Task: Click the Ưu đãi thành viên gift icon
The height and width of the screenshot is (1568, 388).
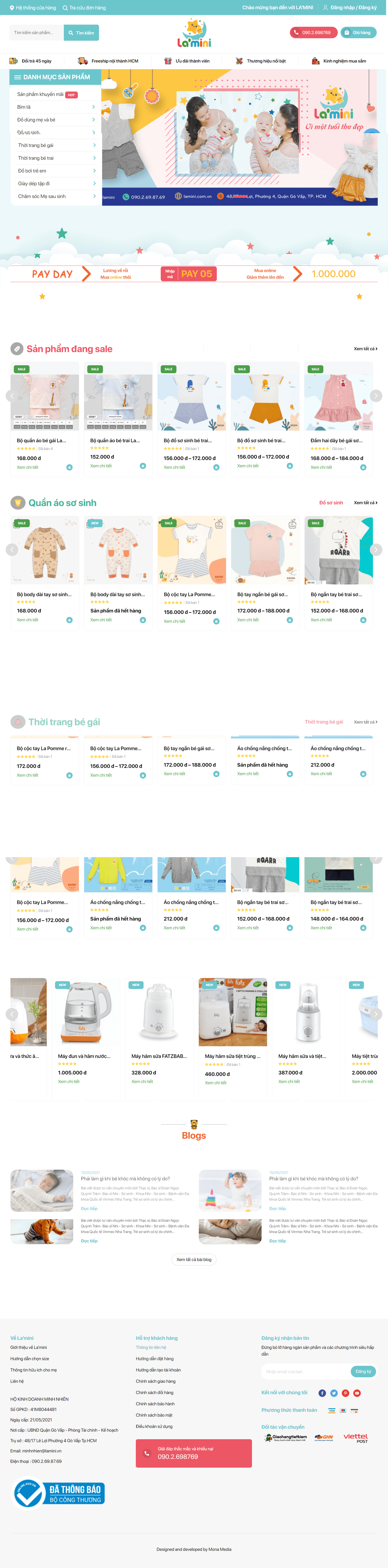Action: [x=168, y=61]
